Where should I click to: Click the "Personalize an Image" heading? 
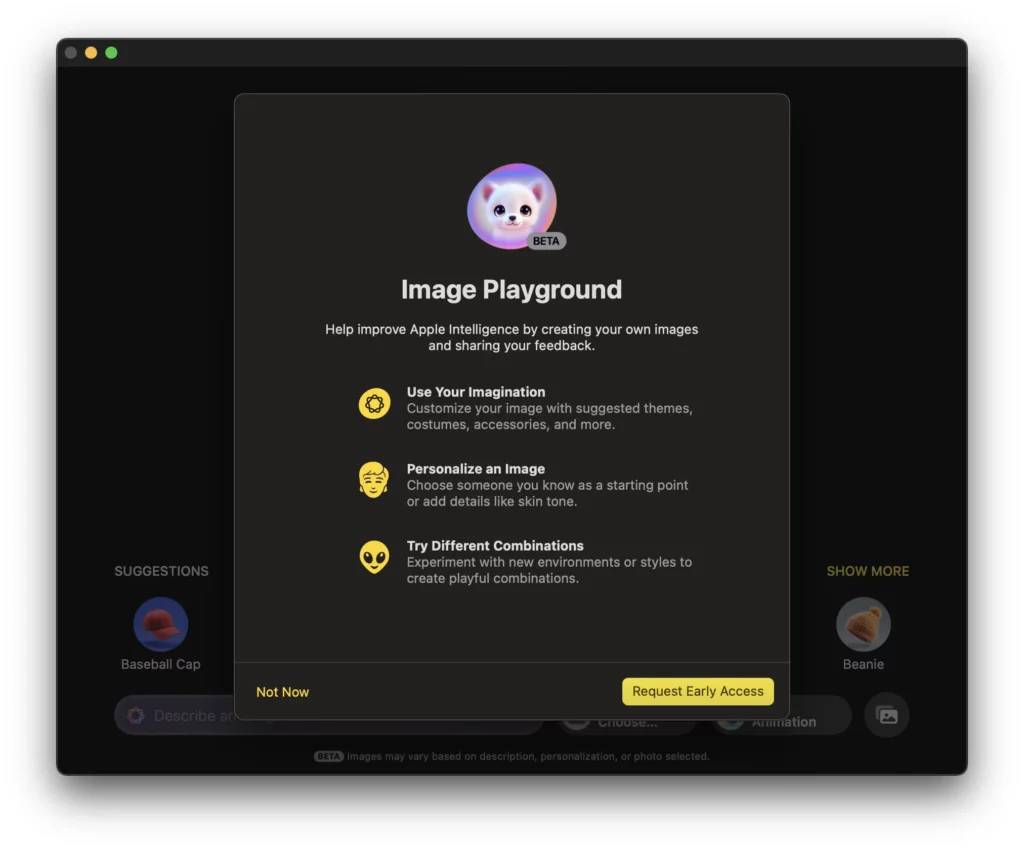click(x=476, y=469)
